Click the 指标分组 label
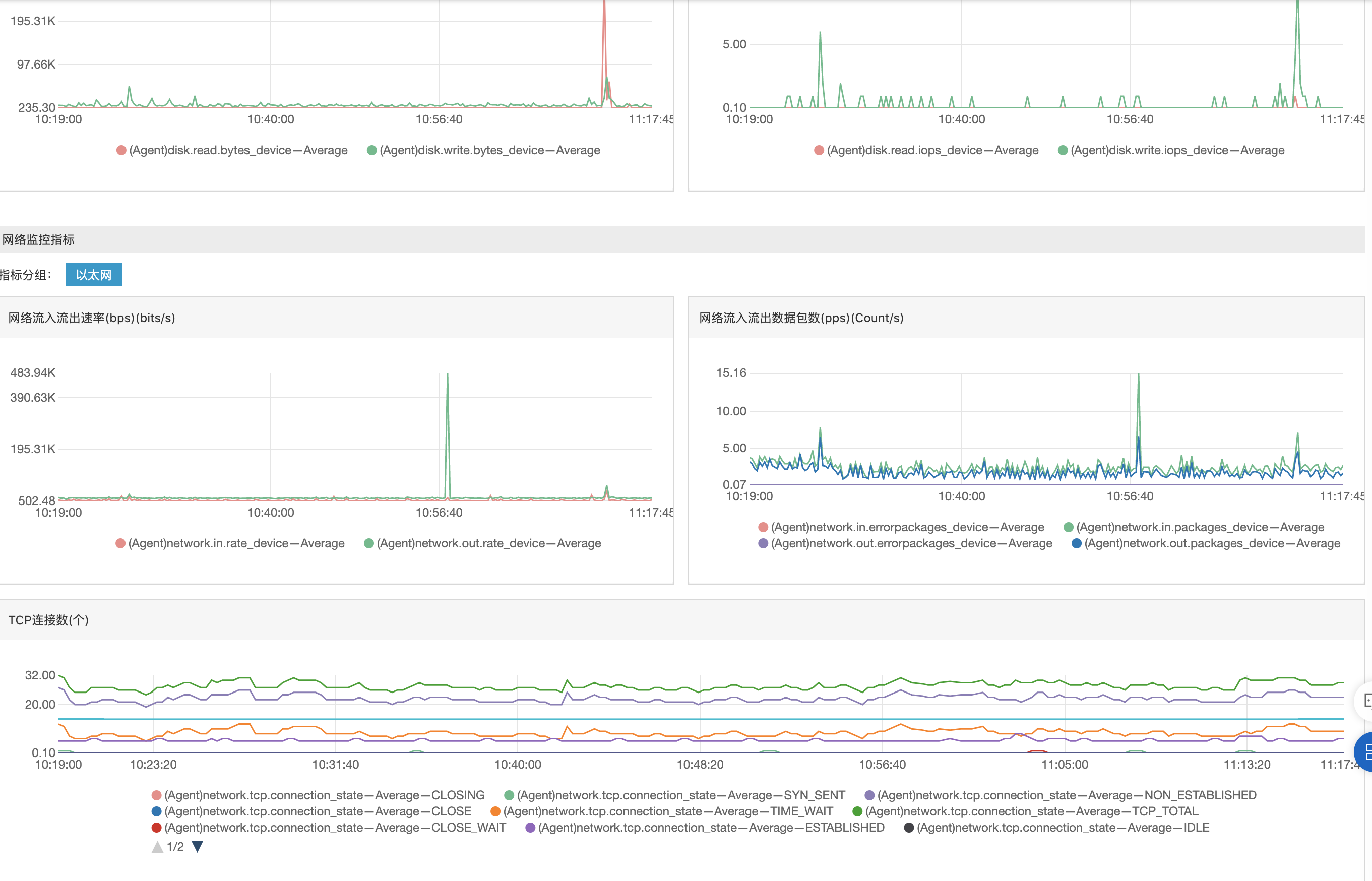Image resolution: width=1372 pixels, height=881 pixels. click(x=25, y=275)
